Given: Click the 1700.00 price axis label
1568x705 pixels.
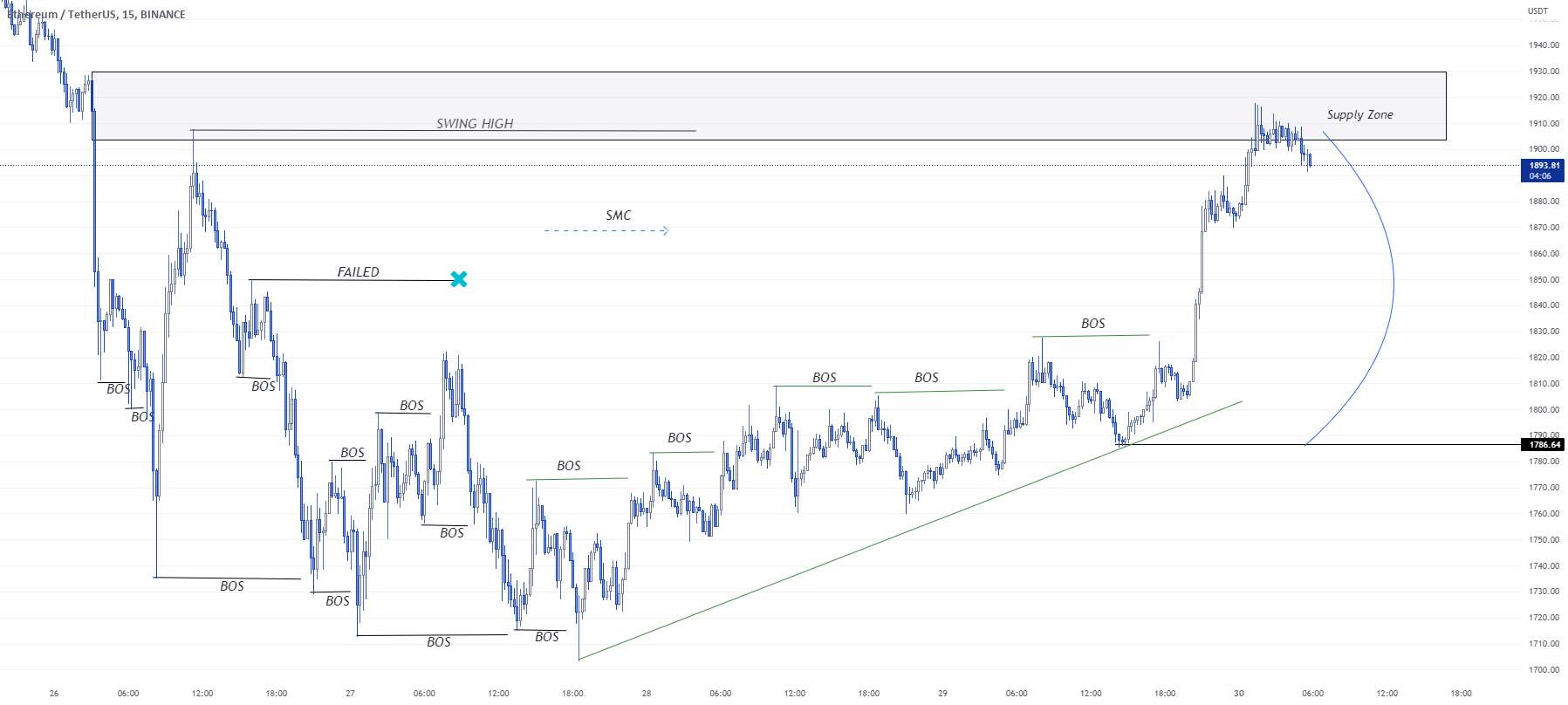Looking at the screenshot, I should 1544,670.
